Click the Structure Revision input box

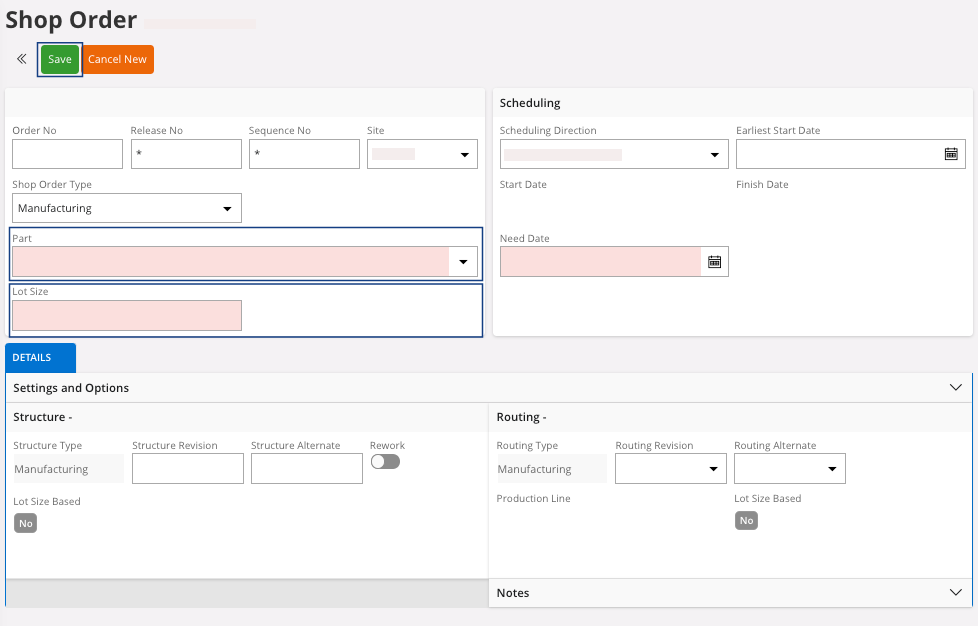pyautogui.click(x=188, y=469)
